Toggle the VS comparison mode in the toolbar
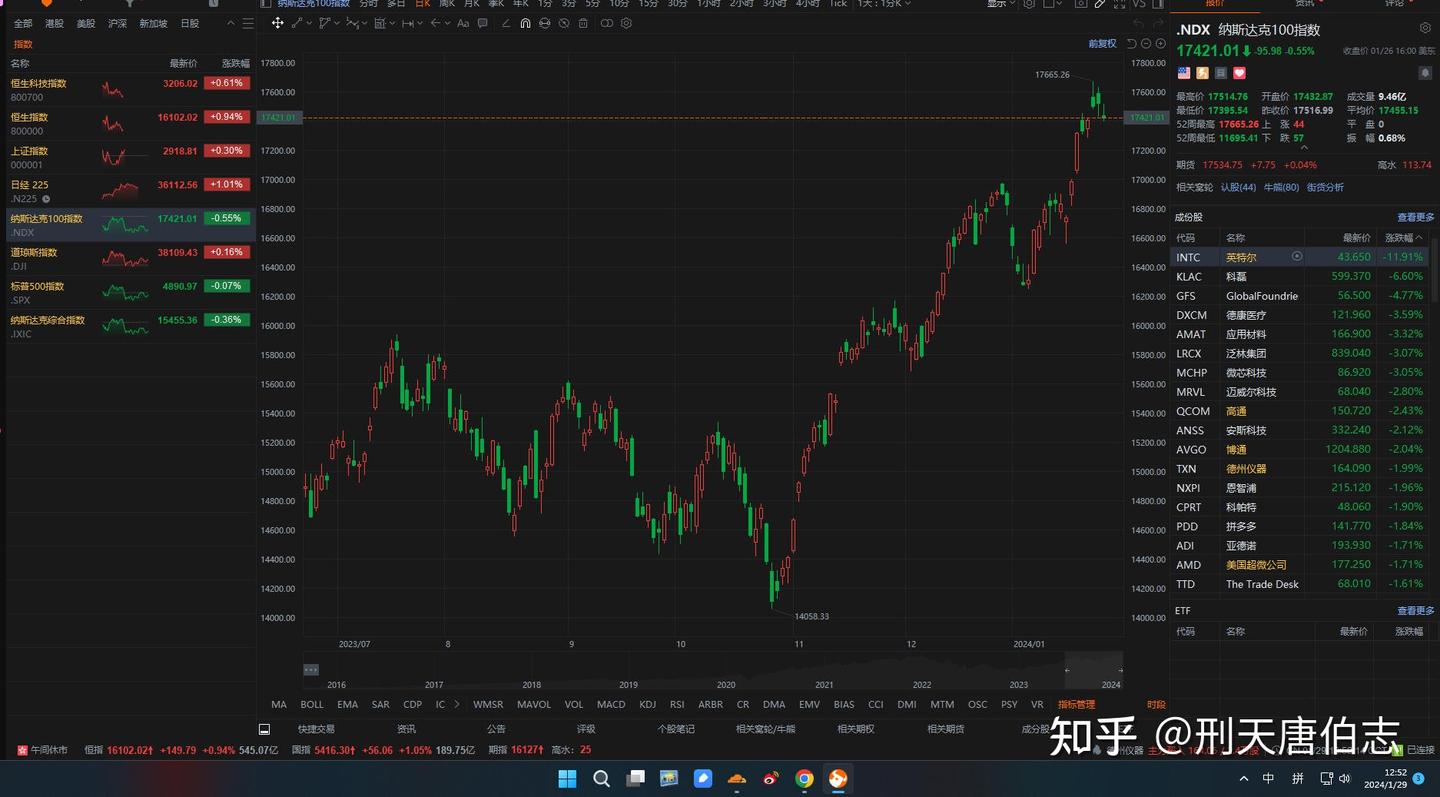 click(x=1139, y=5)
